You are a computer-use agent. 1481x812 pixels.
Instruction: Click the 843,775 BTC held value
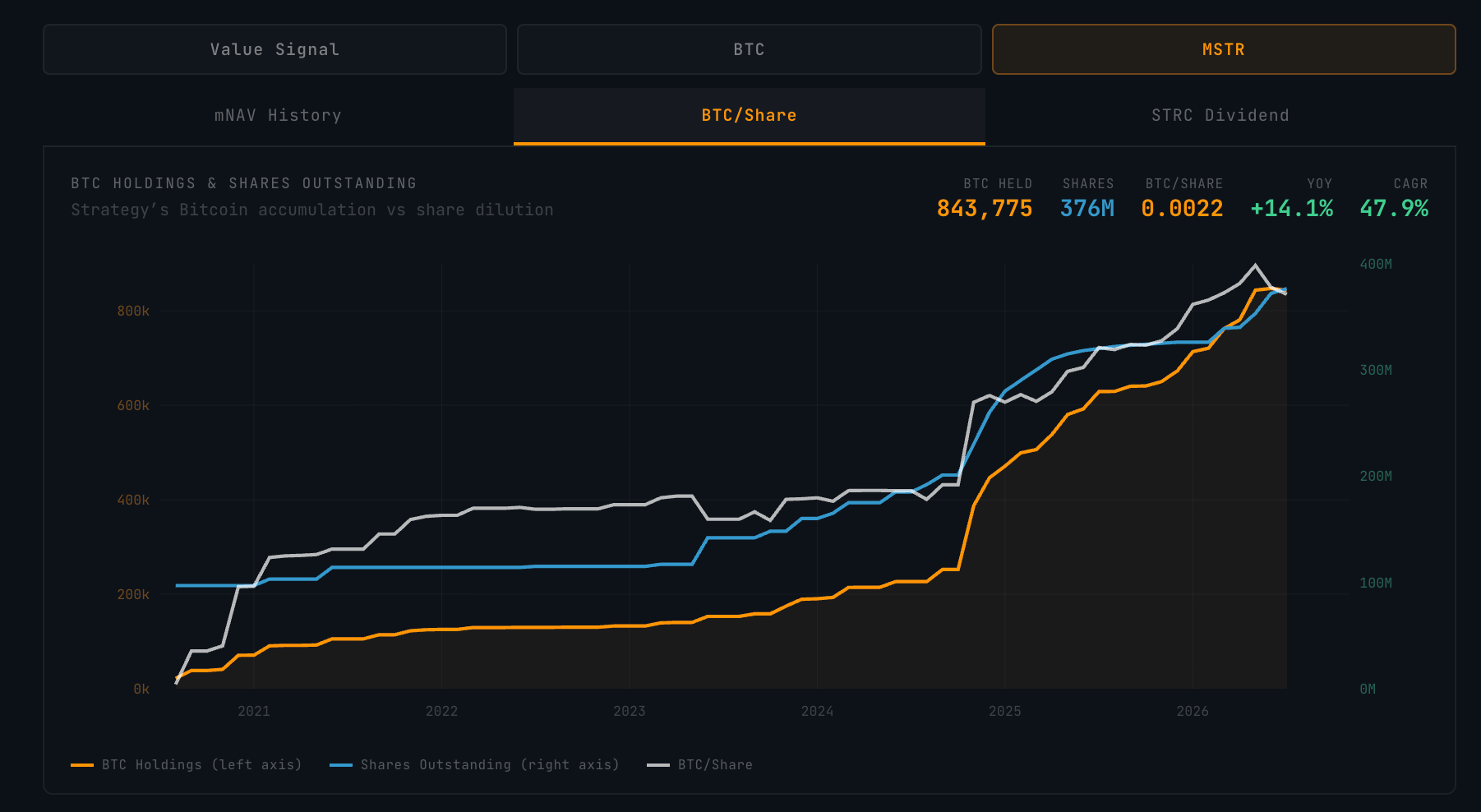[985, 209]
